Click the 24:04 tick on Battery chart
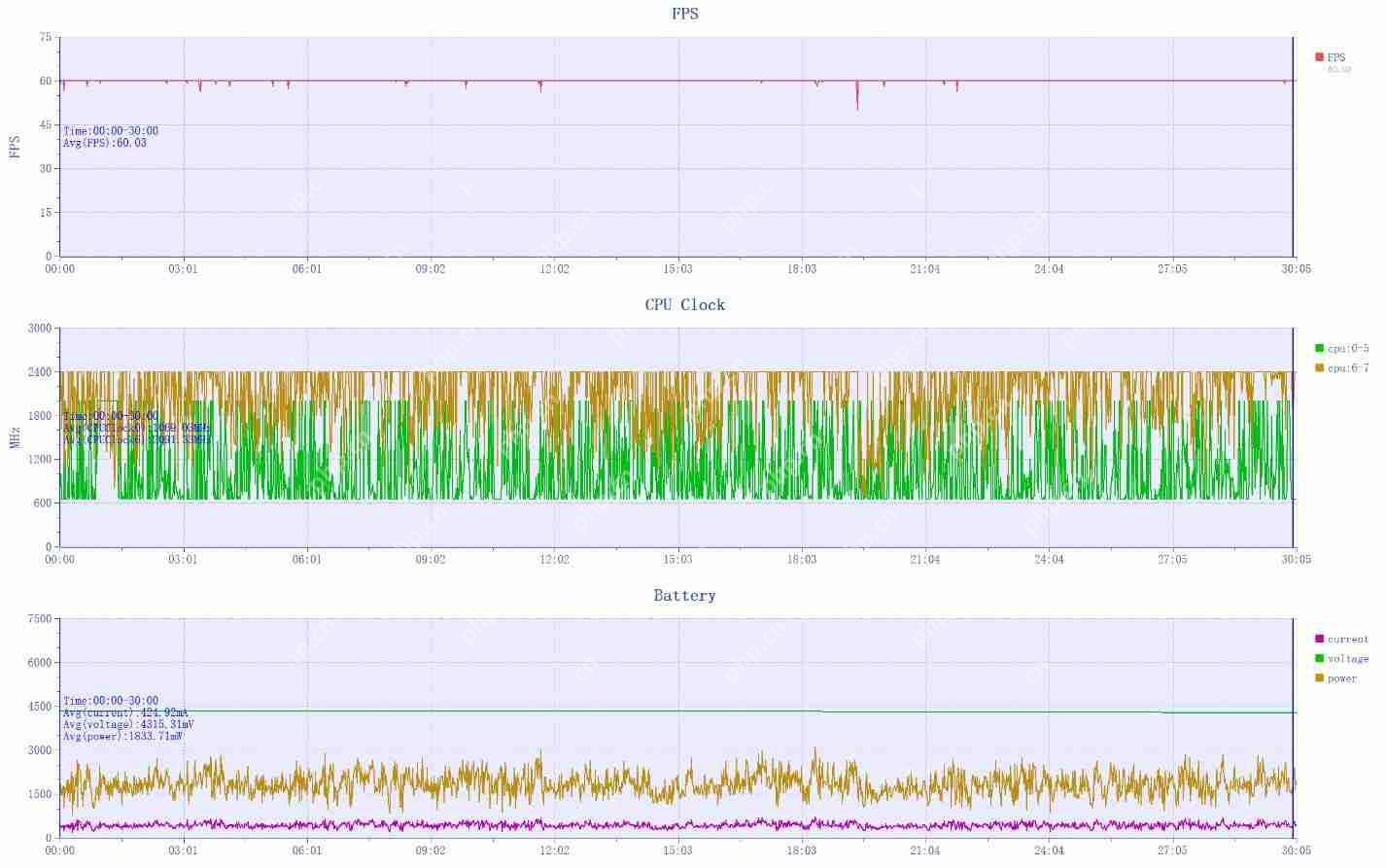1386x868 pixels. (x=1049, y=851)
